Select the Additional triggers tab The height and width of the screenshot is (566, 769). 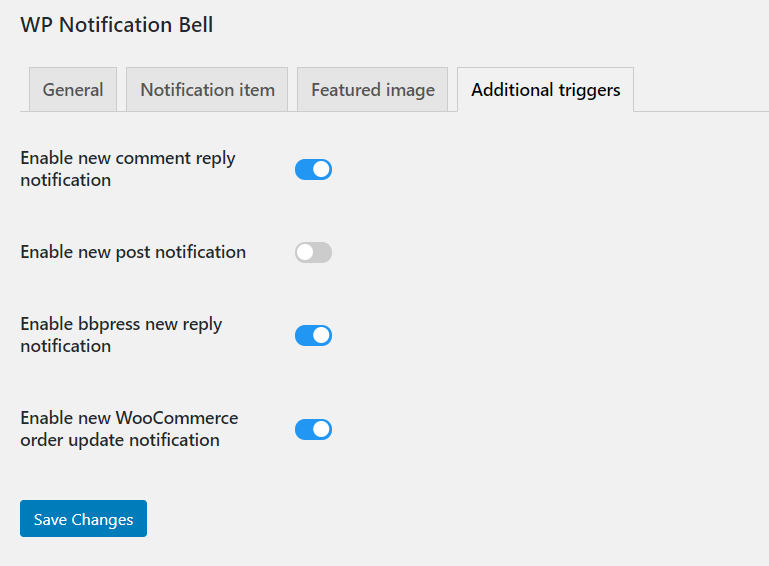pos(545,90)
